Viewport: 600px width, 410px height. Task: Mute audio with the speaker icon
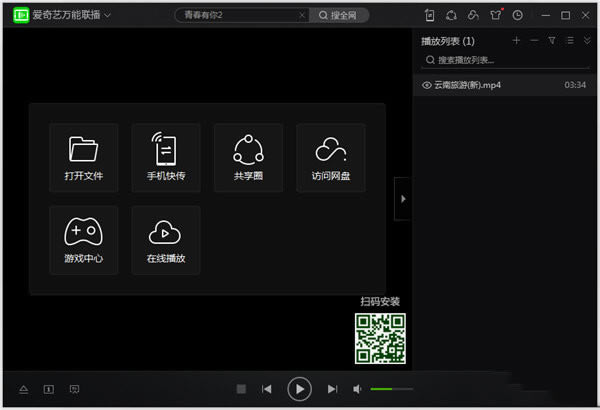[x=357, y=389]
